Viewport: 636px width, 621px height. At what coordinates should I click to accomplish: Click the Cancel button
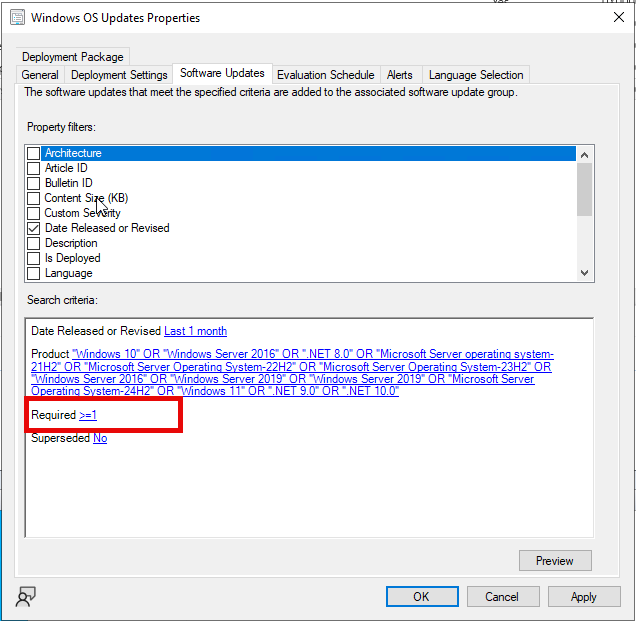point(503,597)
